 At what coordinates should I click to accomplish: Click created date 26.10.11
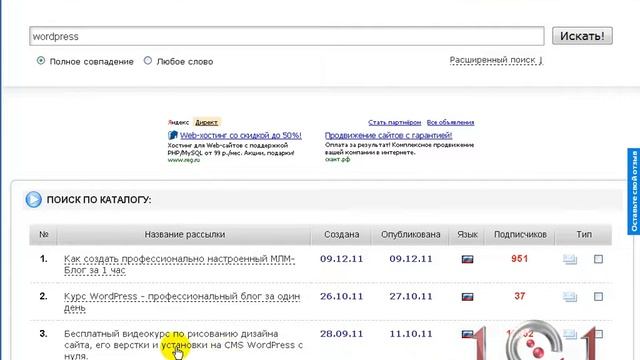point(341,296)
